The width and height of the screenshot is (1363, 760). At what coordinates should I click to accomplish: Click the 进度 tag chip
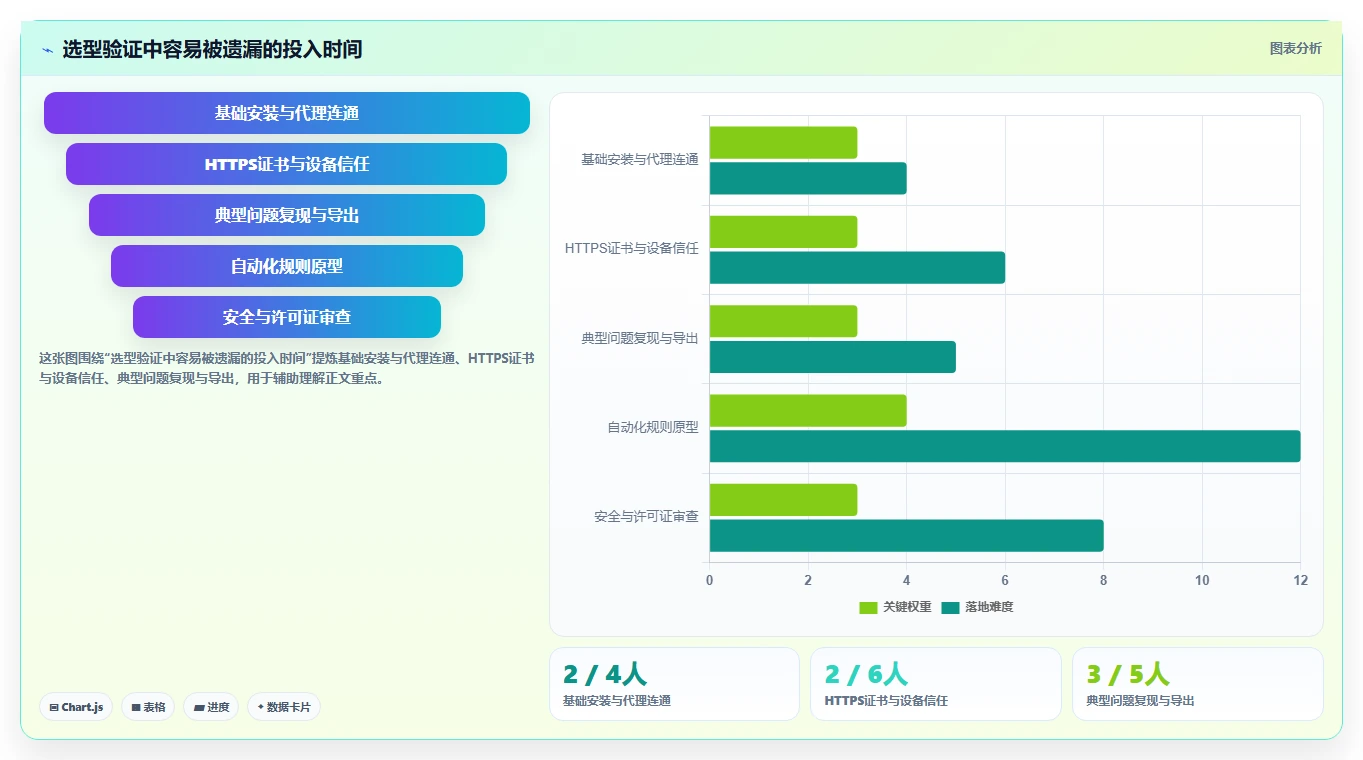pyautogui.click(x=211, y=707)
